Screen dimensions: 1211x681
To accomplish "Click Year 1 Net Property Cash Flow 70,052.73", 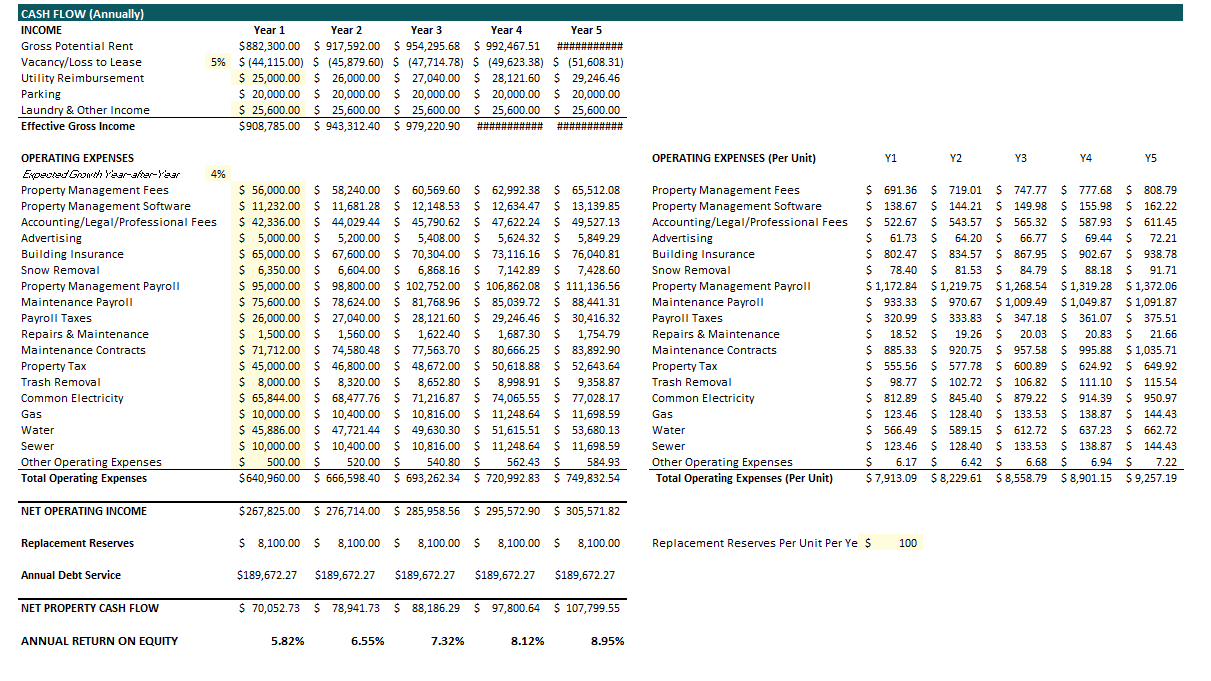I will click(x=270, y=608).
